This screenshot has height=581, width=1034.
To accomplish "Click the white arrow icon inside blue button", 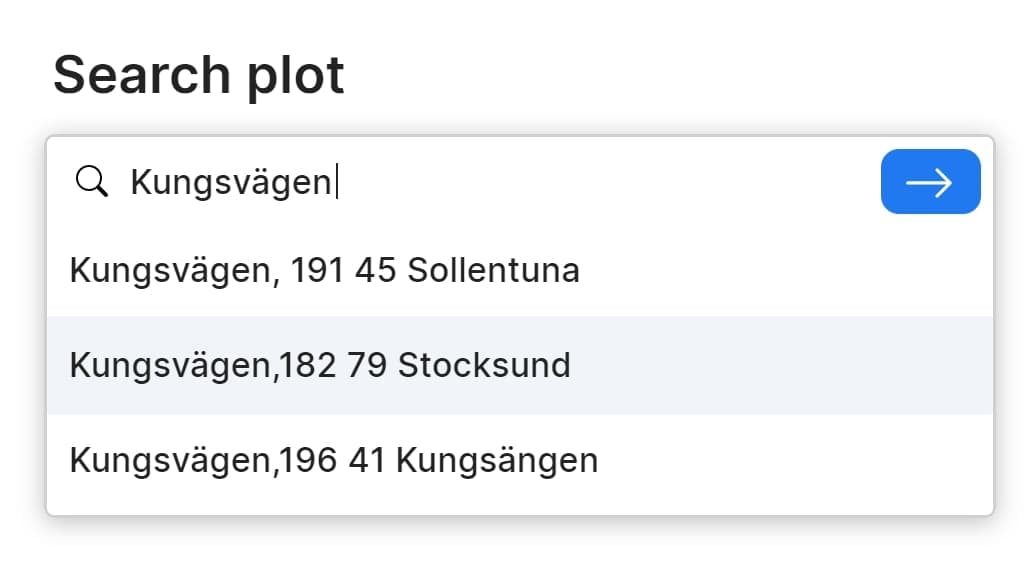I will 929,182.
